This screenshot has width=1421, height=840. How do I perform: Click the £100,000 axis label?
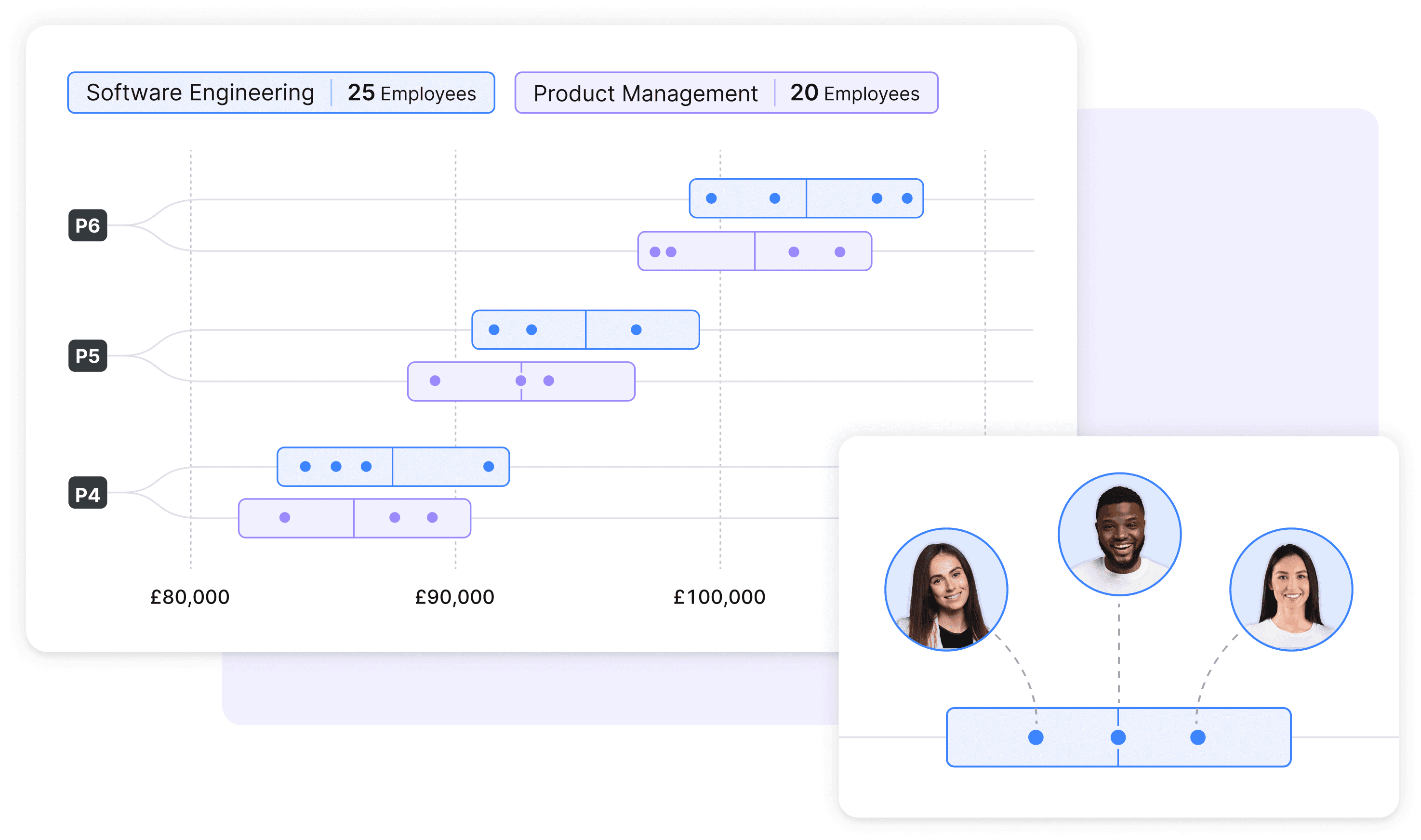coord(719,597)
